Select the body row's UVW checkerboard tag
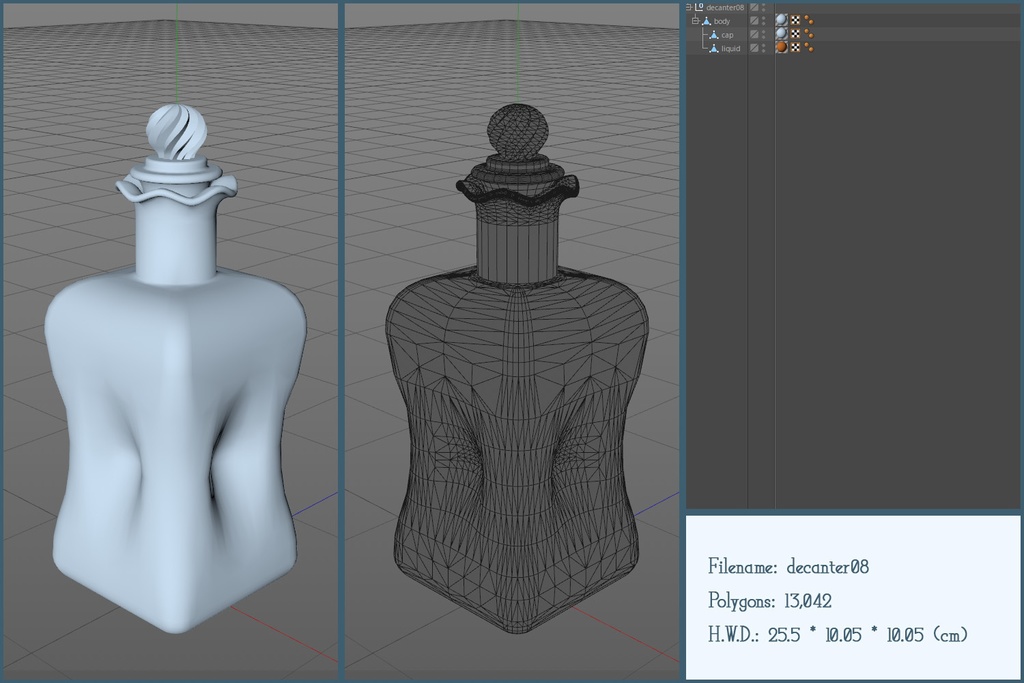This screenshot has width=1024, height=683. click(x=795, y=20)
